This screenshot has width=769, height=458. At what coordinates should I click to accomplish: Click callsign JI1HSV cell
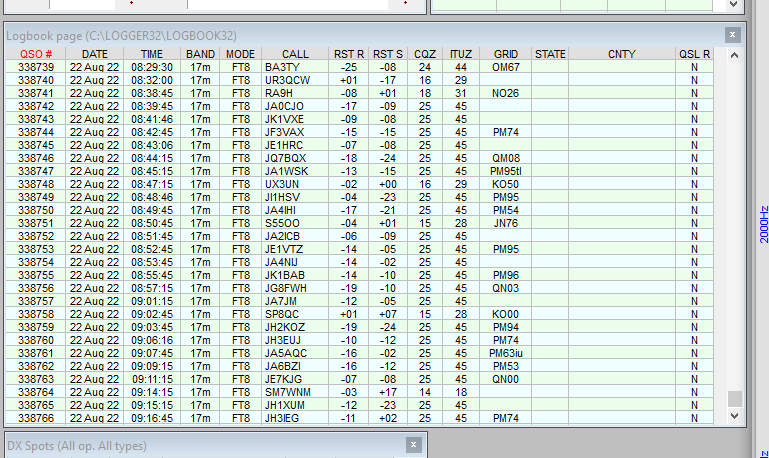295,197
